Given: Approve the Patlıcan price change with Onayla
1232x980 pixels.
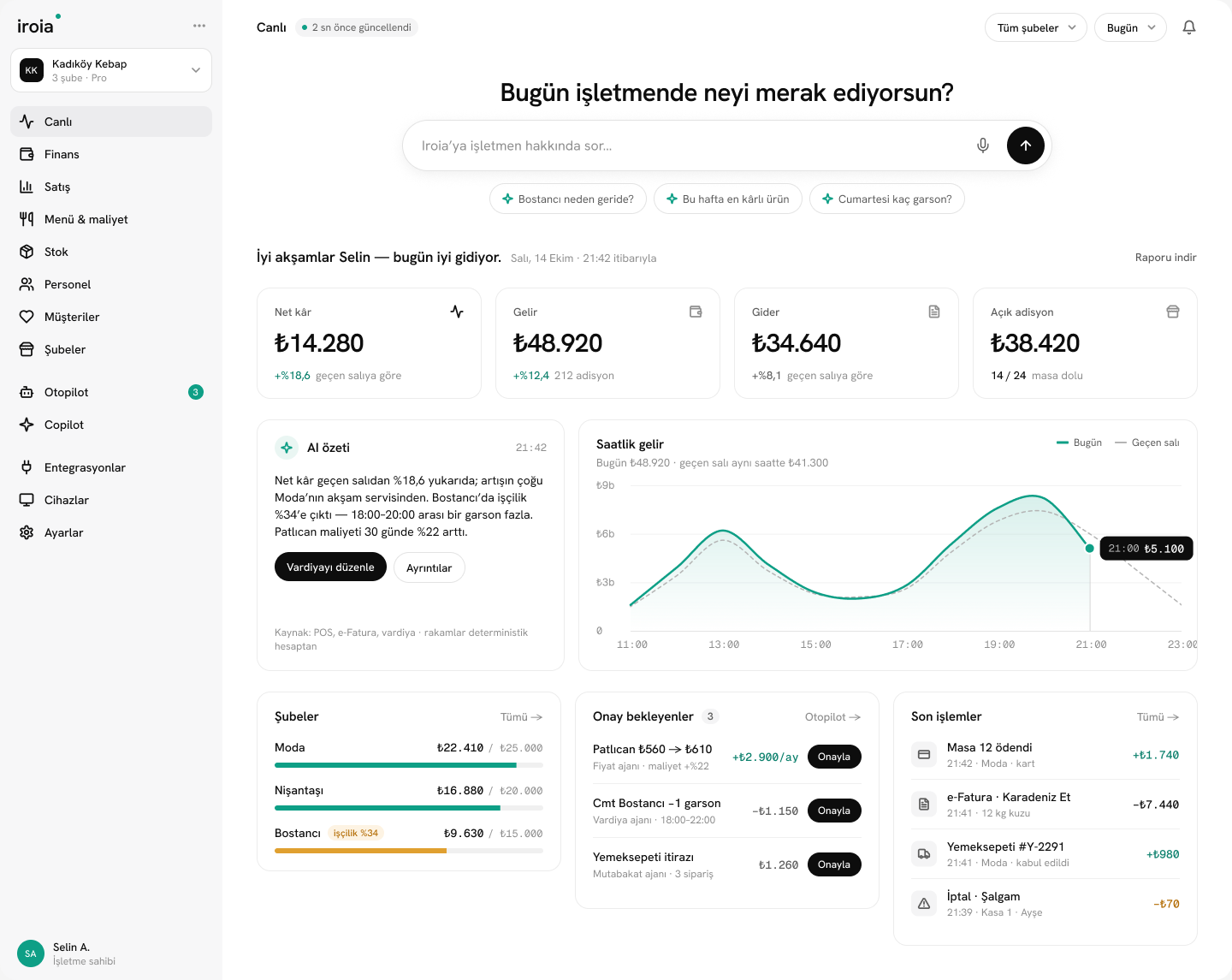Looking at the screenshot, I should click(x=834, y=757).
